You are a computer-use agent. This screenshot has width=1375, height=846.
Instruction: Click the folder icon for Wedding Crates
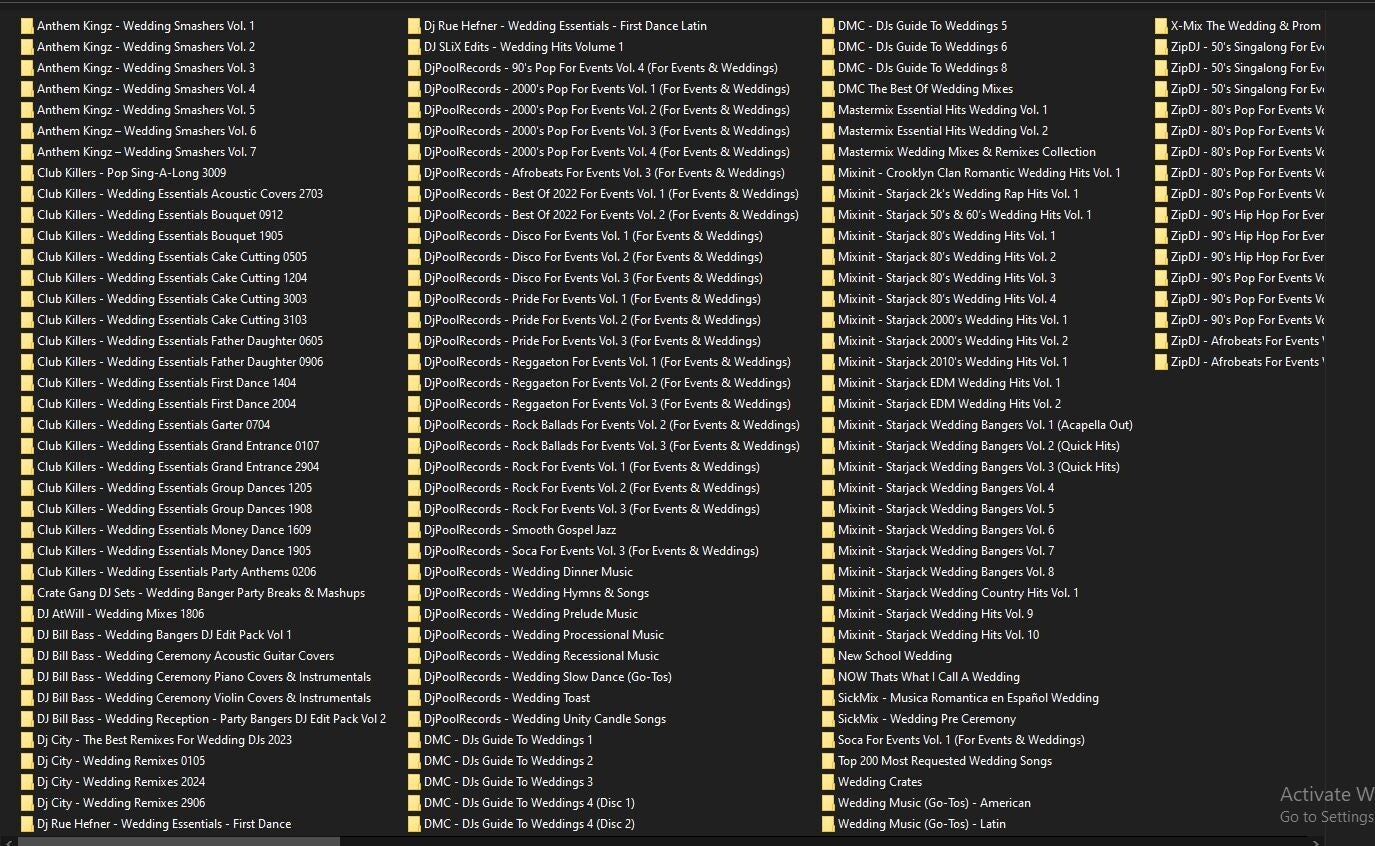(x=878, y=781)
